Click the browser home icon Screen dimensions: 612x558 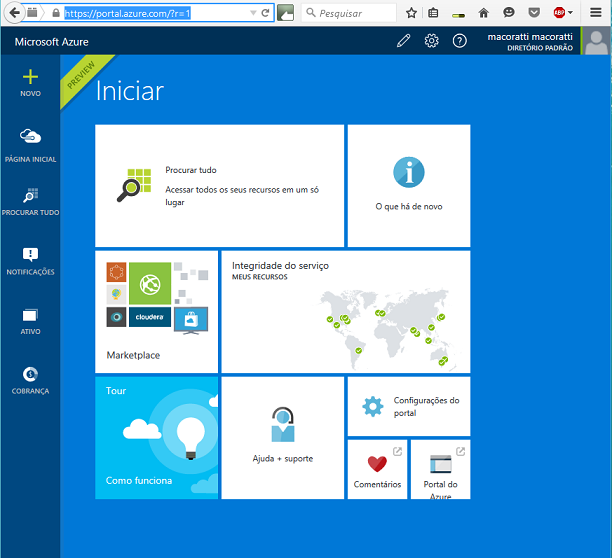click(483, 13)
